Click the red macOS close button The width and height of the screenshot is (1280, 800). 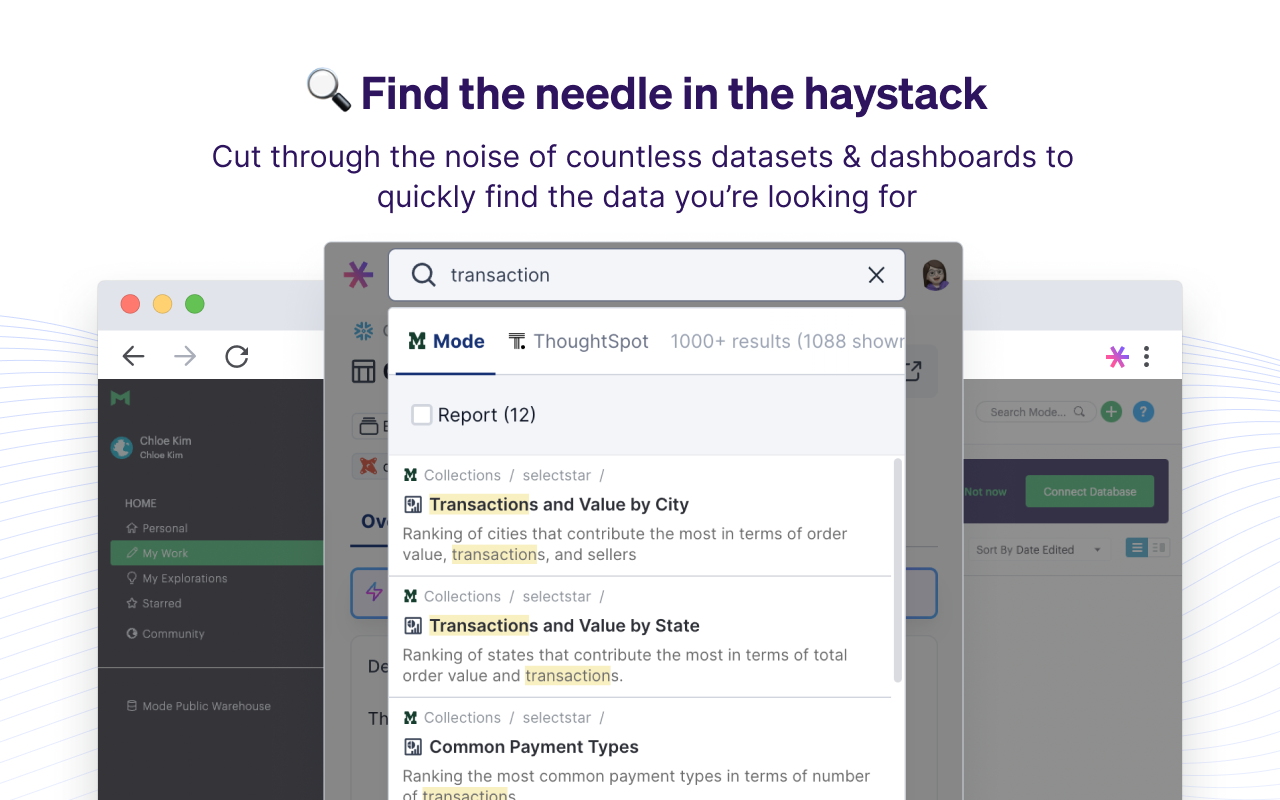(x=131, y=304)
